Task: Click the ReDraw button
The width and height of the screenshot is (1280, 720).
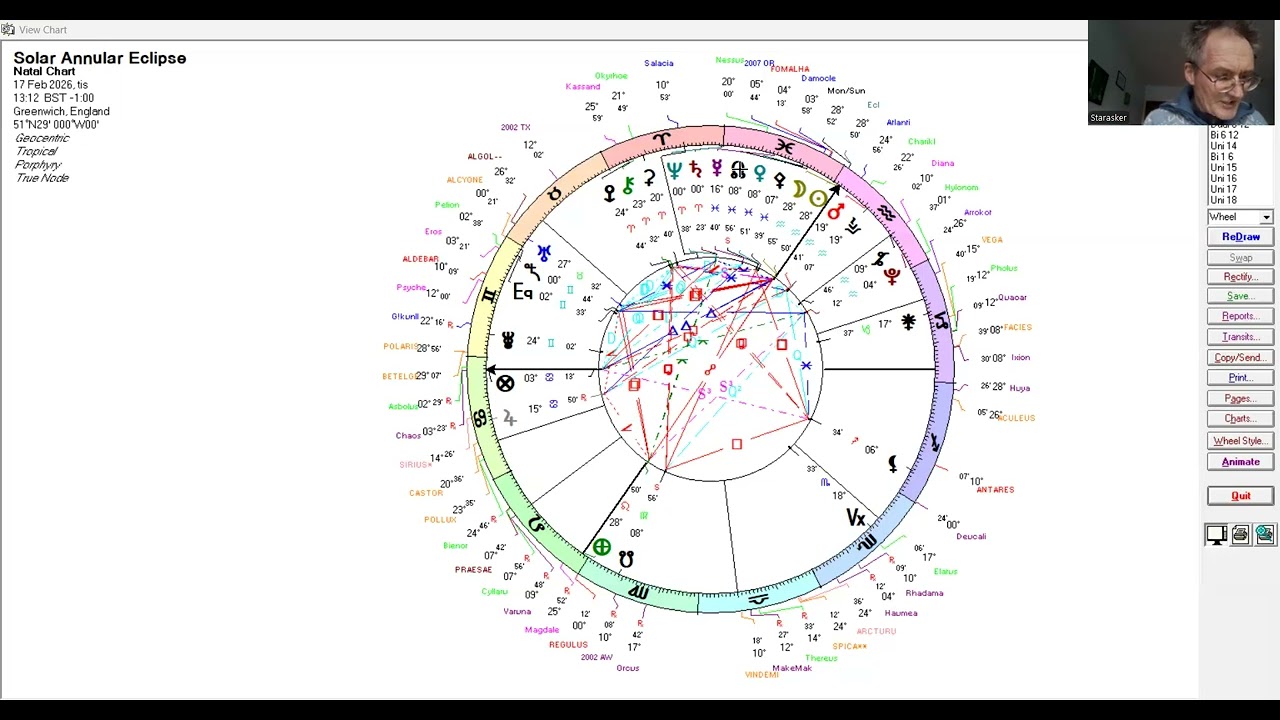Action: (1240, 237)
